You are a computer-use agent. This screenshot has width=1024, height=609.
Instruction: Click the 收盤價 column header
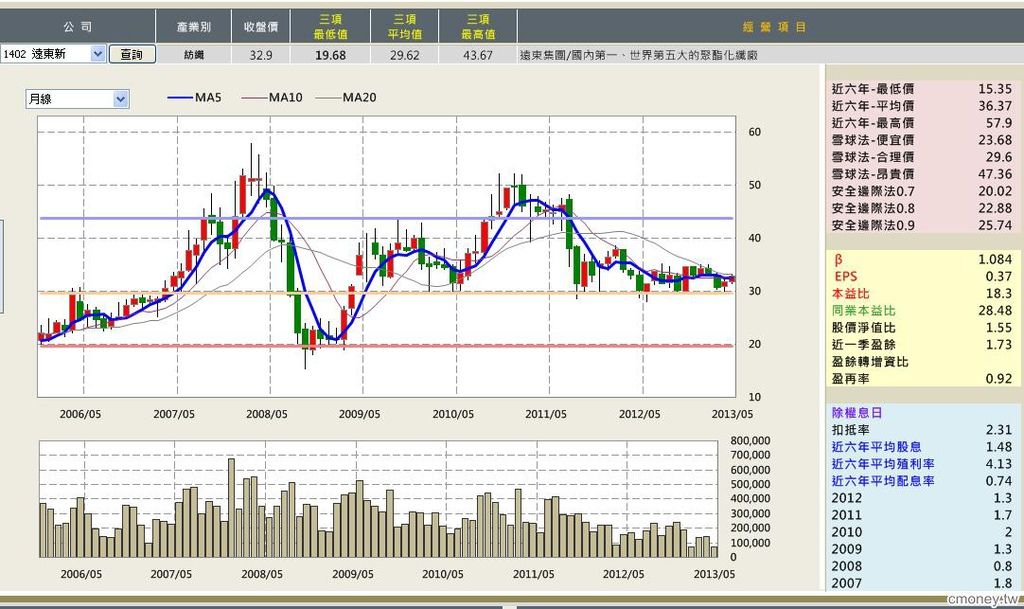click(x=261, y=27)
